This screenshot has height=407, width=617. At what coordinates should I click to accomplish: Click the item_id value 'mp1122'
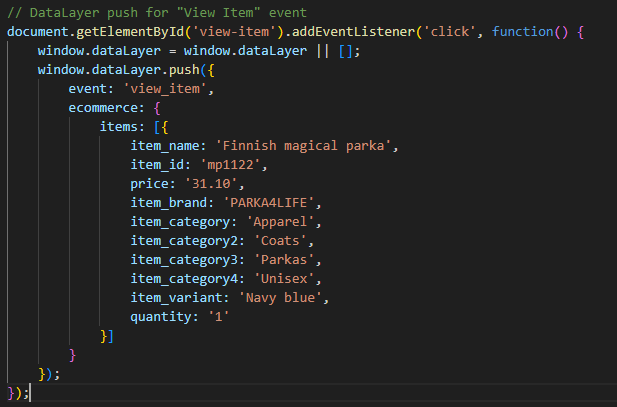pyautogui.click(x=231, y=165)
